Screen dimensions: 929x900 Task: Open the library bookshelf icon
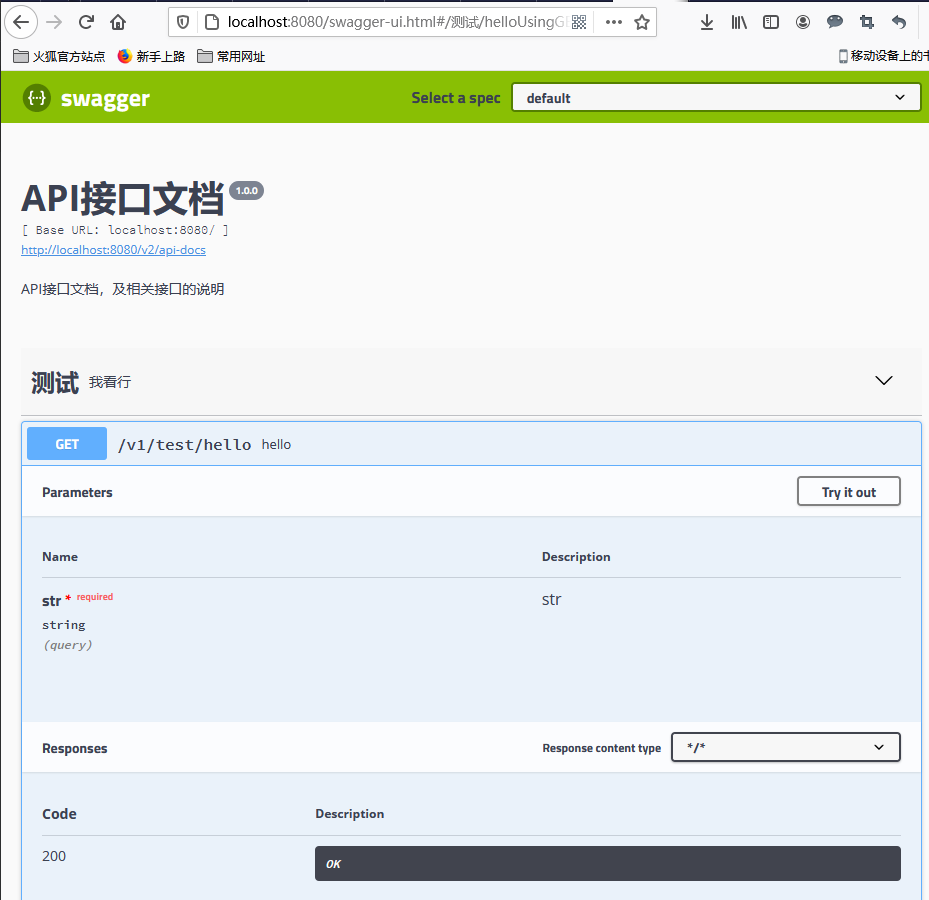tap(739, 23)
